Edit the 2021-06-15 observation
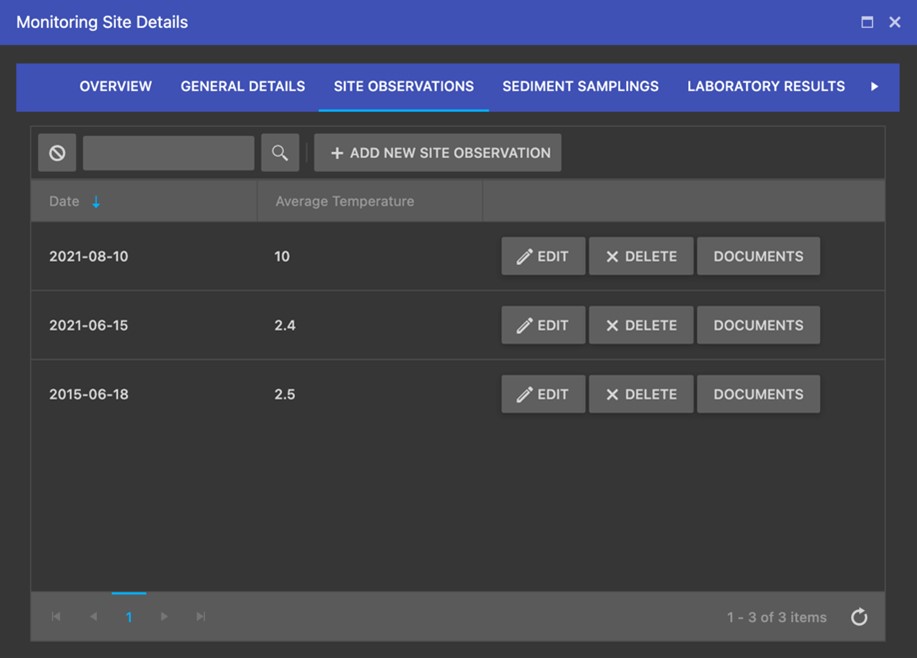Viewport: 917px width, 658px height. (543, 325)
